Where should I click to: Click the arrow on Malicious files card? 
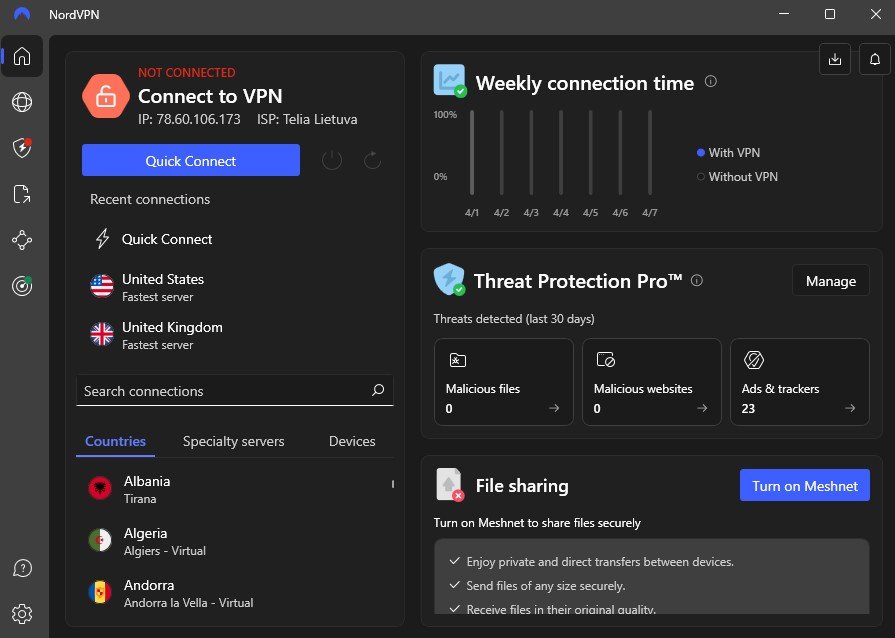click(554, 408)
